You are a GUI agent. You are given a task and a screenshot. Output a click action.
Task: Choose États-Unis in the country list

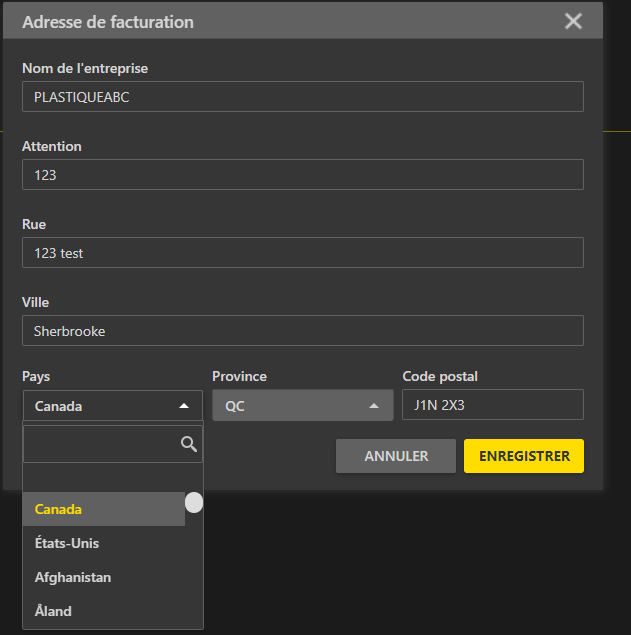coord(104,543)
